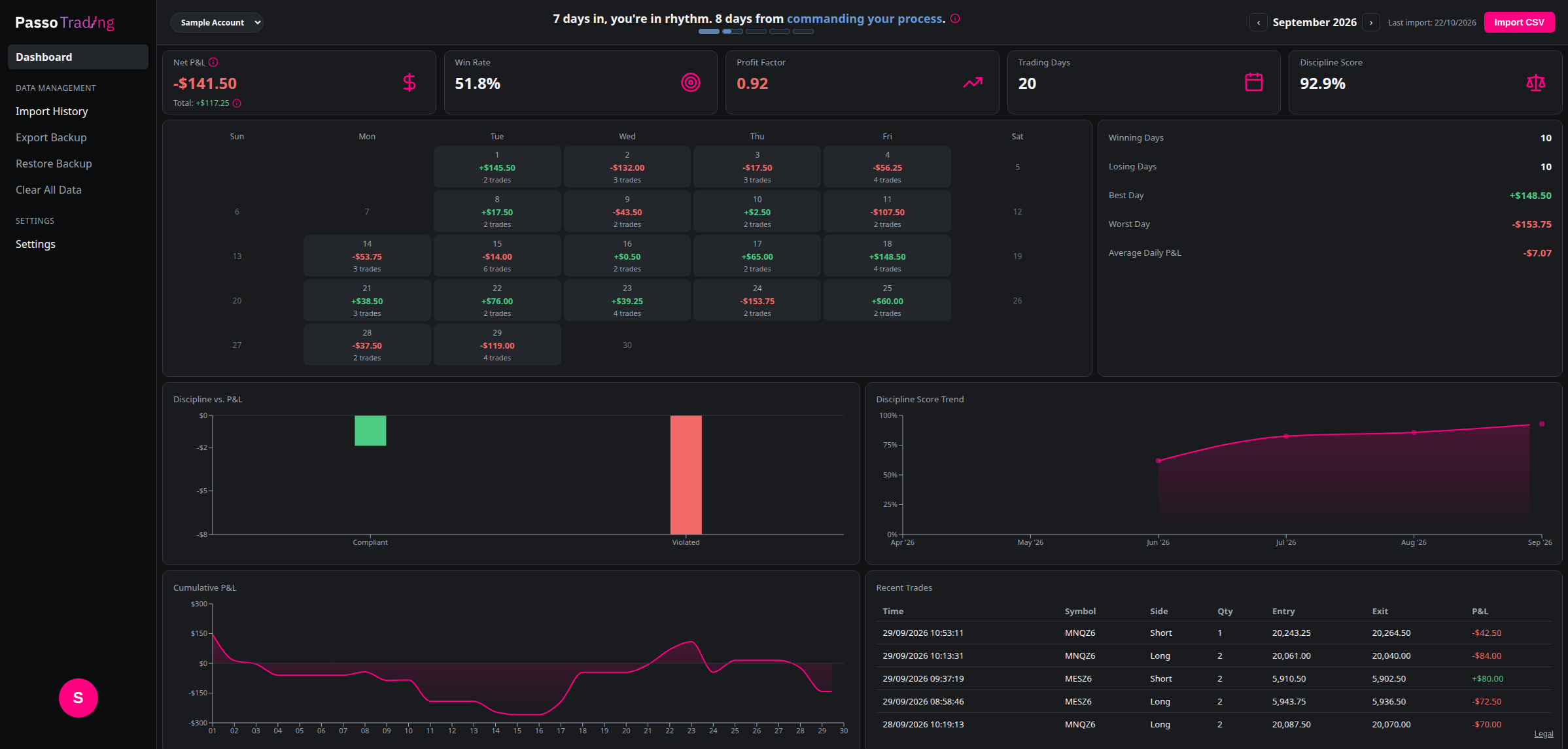Viewport: 1568px width, 749px height.
Task: Click the September 2026 month label
Action: tap(1315, 22)
